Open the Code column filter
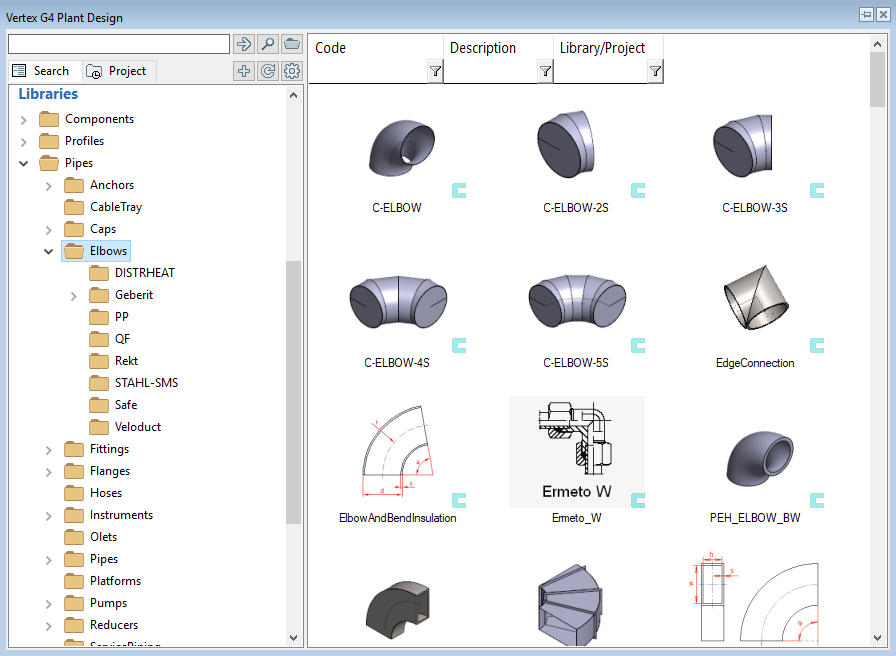This screenshot has width=896, height=656. pyautogui.click(x=435, y=71)
